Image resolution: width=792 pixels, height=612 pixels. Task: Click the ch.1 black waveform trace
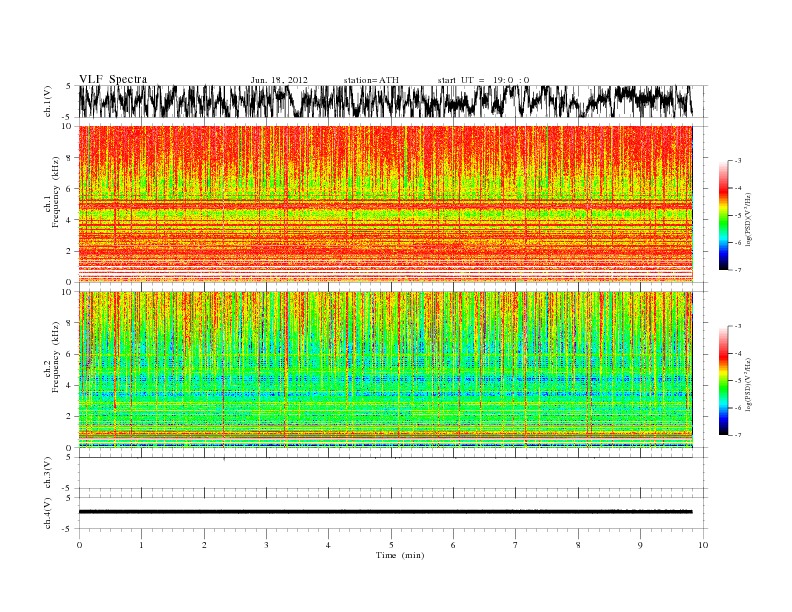pyautogui.click(x=386, y=101)
